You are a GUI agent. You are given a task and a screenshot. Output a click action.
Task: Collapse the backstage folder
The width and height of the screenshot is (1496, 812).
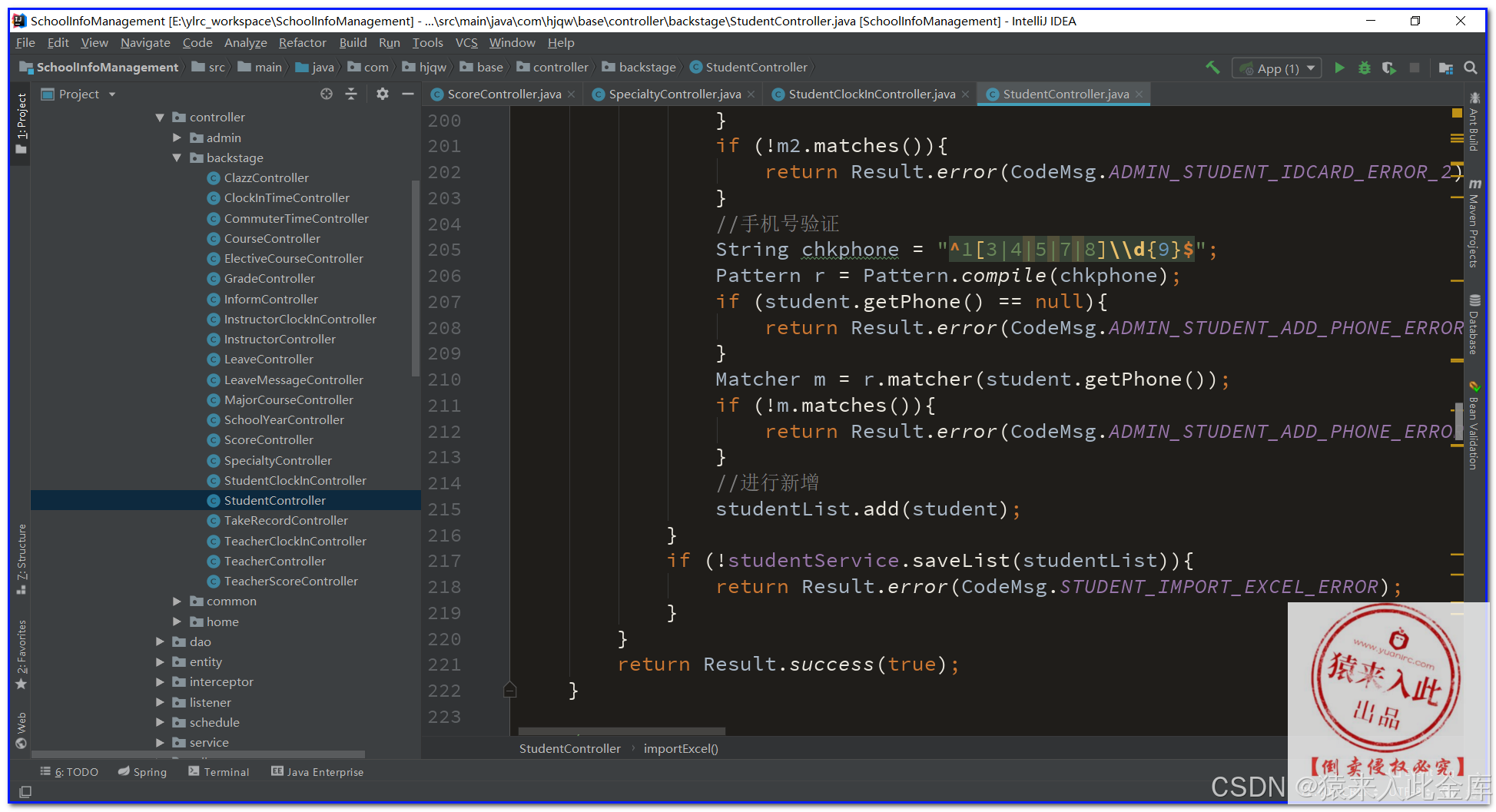pyautogui.click(x=177, y=157)
